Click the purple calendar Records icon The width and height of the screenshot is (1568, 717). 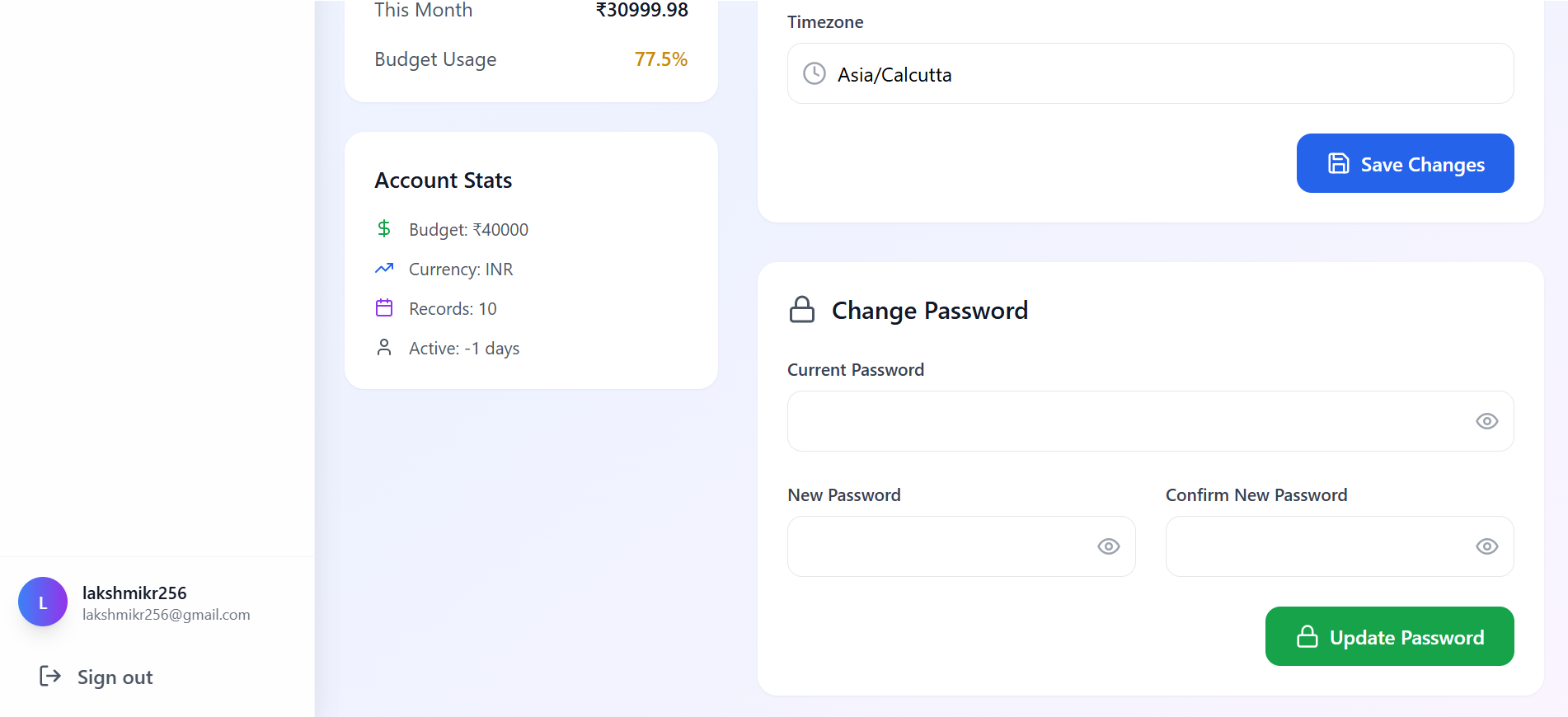(x=384, y=307)
